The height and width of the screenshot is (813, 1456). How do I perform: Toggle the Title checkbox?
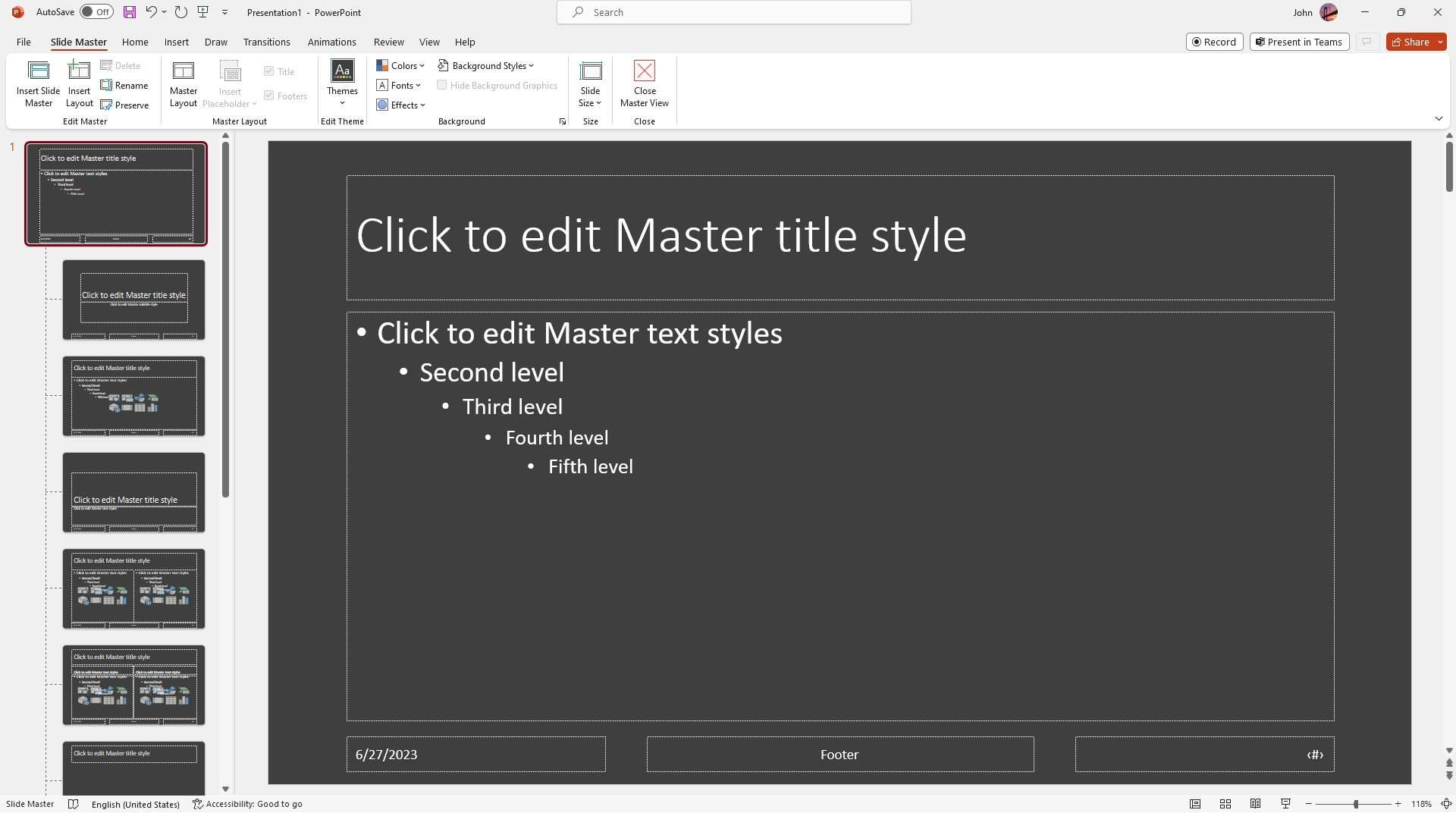click(268, 71)
